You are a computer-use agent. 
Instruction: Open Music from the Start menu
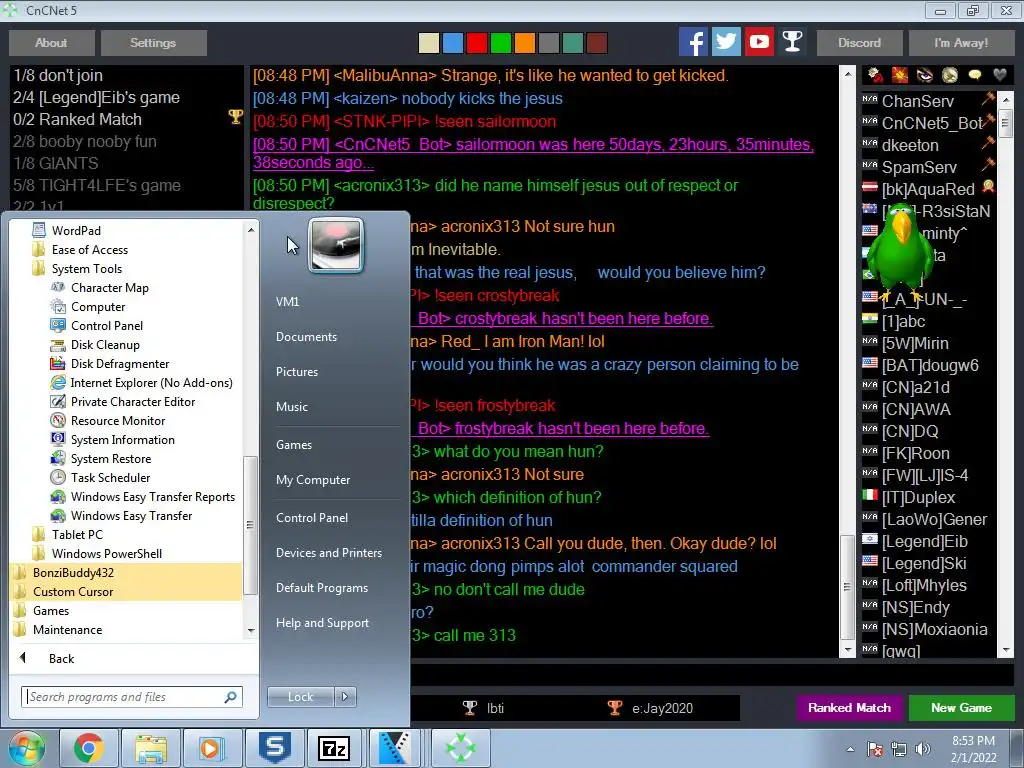tap(292, 407)
